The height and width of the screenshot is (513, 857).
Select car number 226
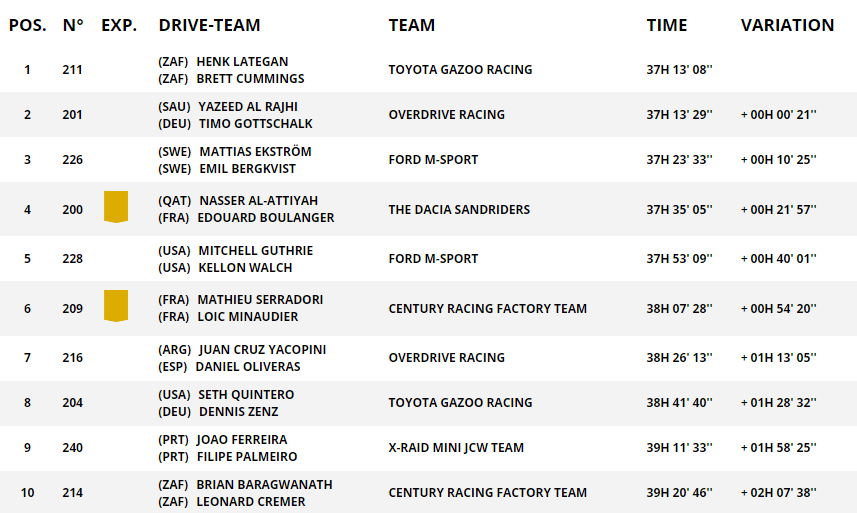pos(72,160)
